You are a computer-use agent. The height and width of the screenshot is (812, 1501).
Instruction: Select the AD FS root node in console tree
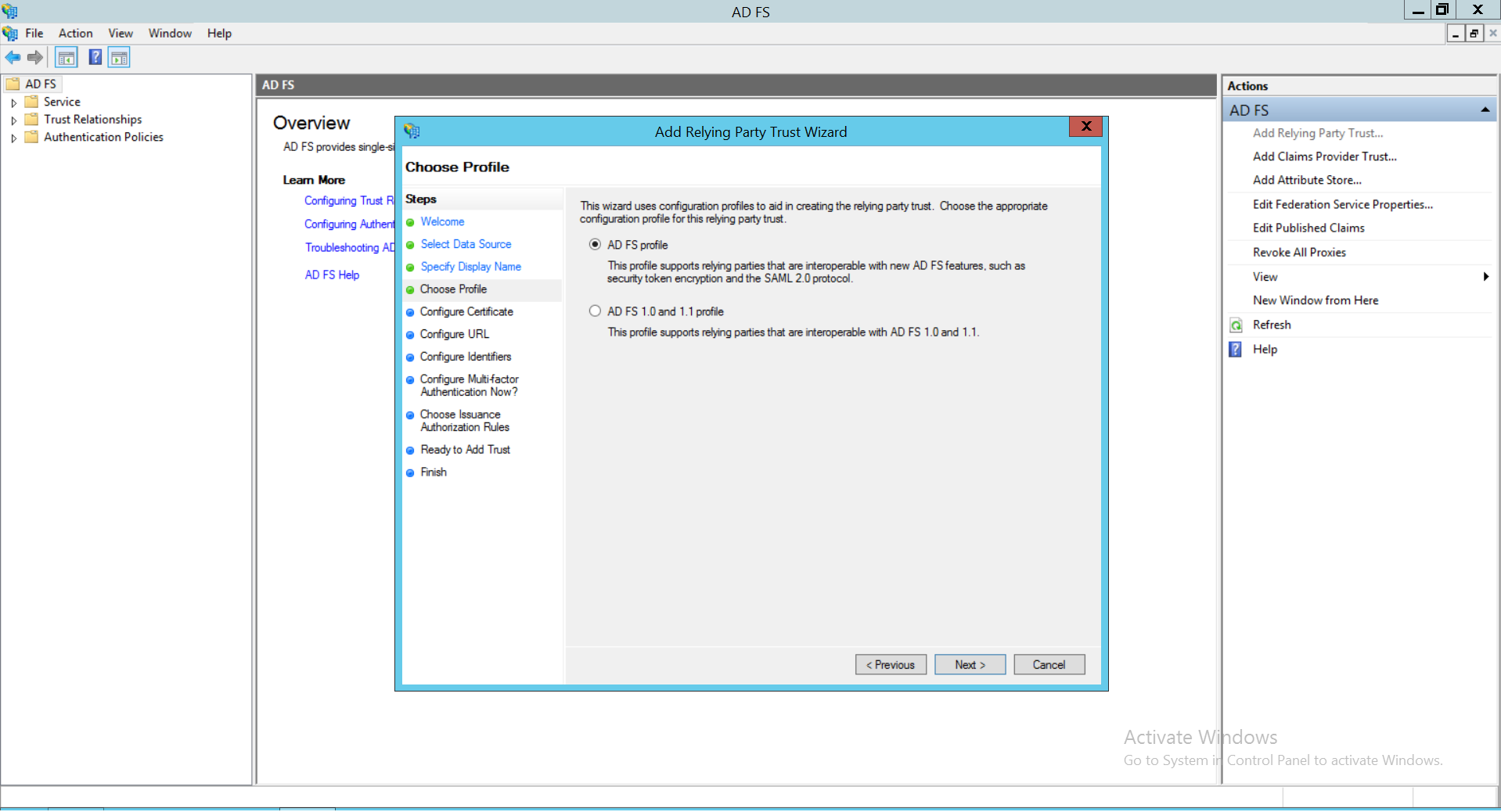click(39, 84)
